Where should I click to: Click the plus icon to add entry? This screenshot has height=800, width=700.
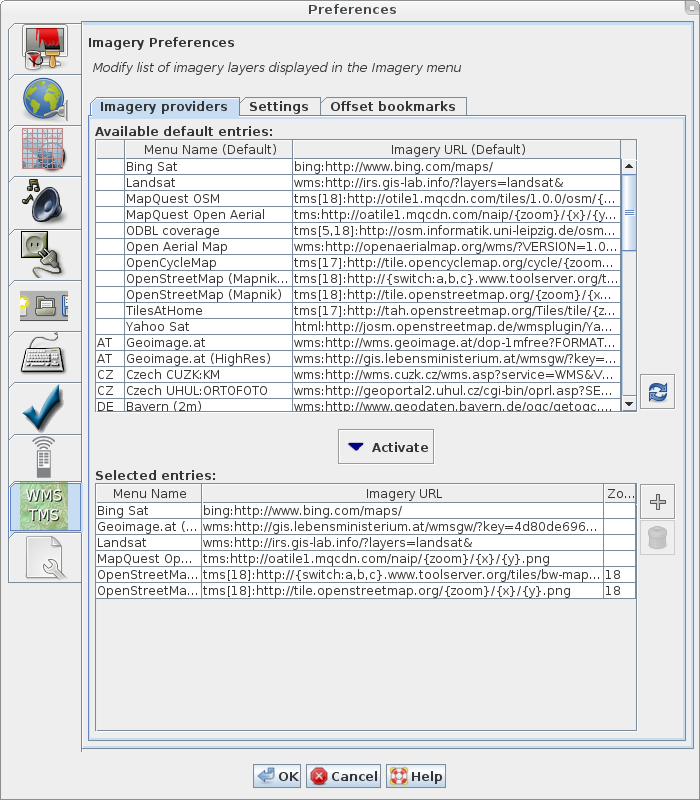point(657,502)
